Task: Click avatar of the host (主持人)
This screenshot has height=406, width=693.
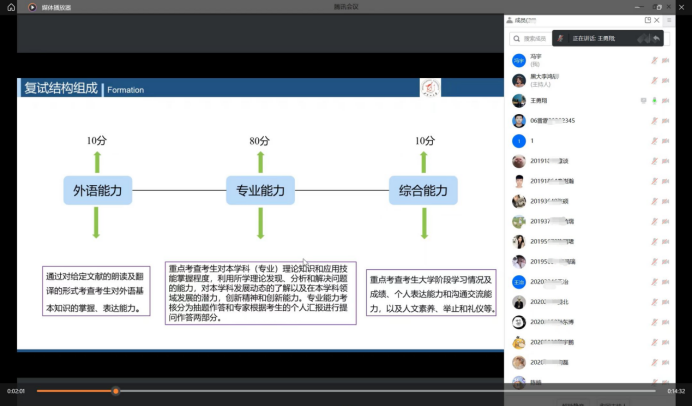Action: point(519,80)
